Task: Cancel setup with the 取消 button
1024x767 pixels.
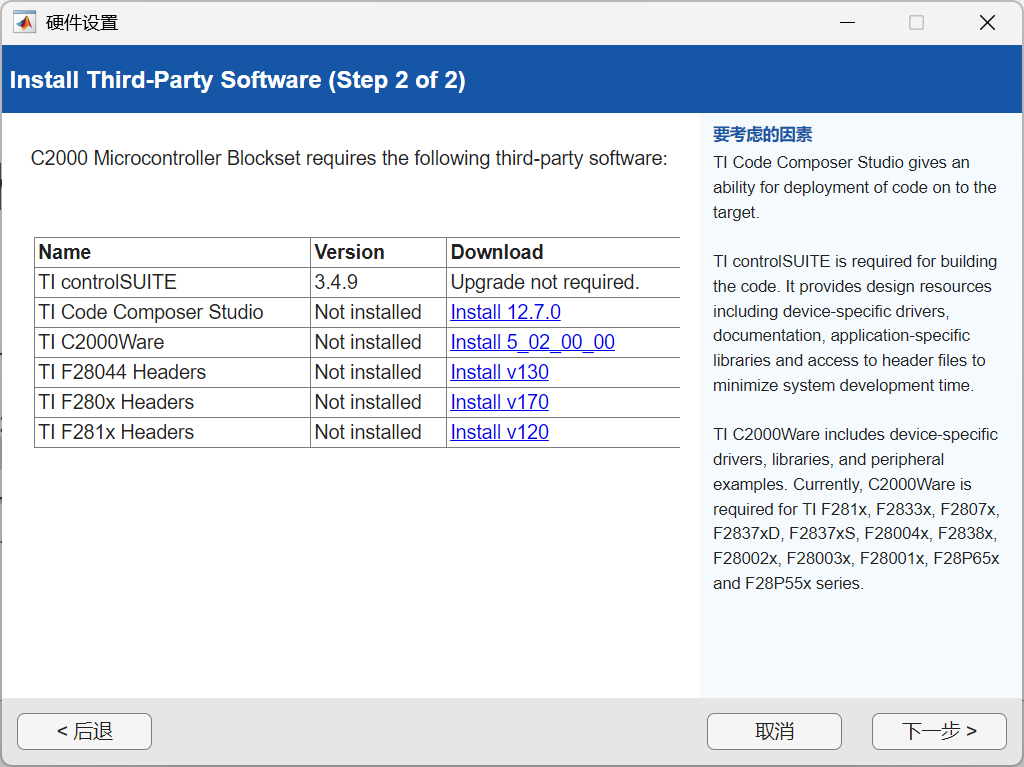Action: point(774,731)
